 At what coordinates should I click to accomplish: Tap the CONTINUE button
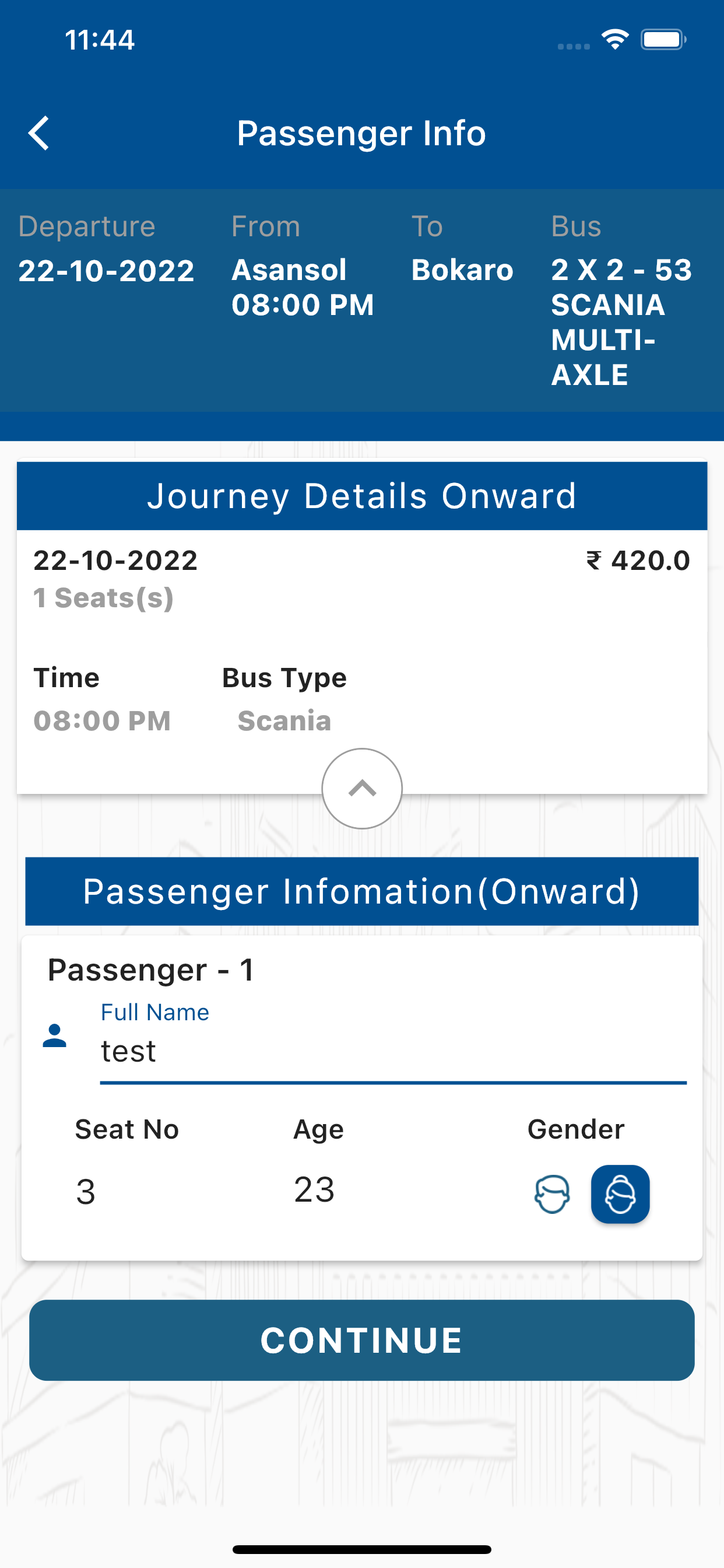coord(362,1340)
